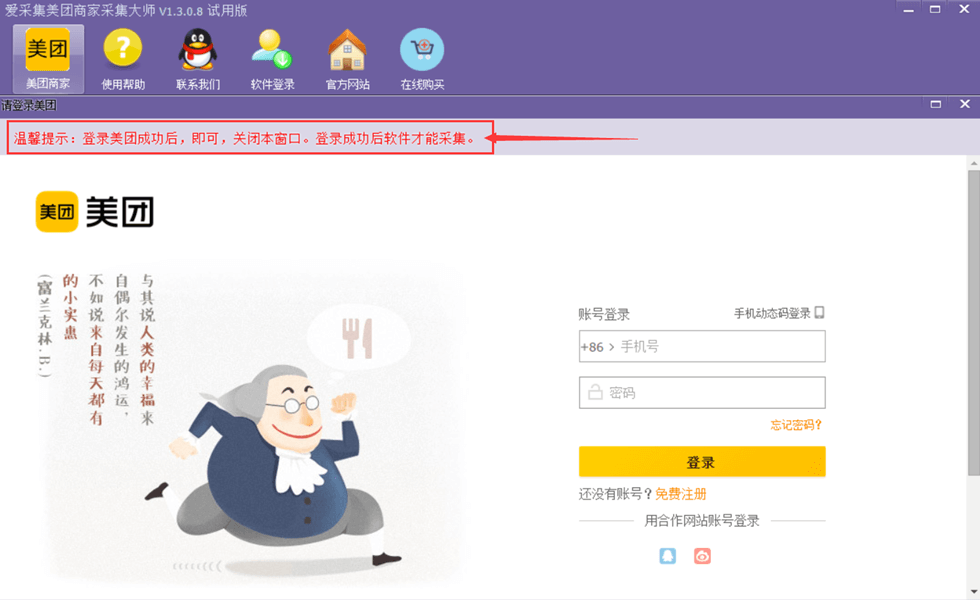The width and height of the screenshot is (980, 600).
Task: Open the 免费注册 registration link
Action: point(681,494)
